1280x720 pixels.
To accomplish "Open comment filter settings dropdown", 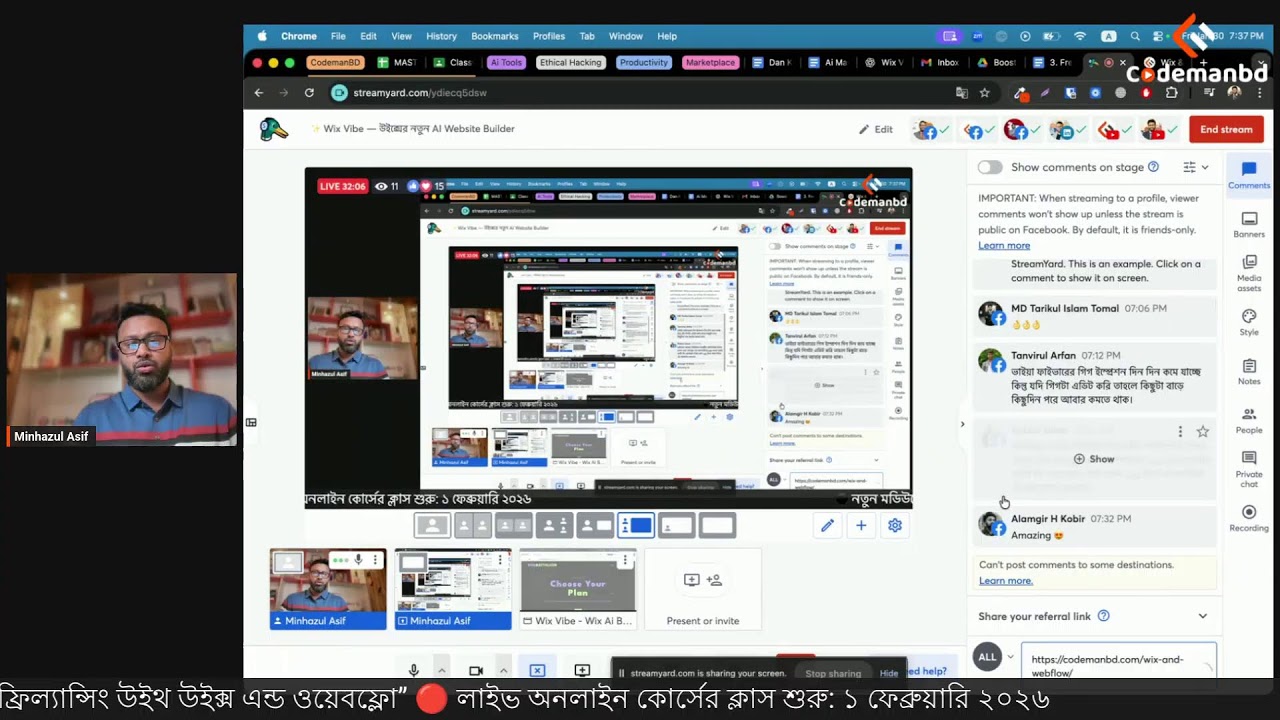I will [x=1196, y=167].
